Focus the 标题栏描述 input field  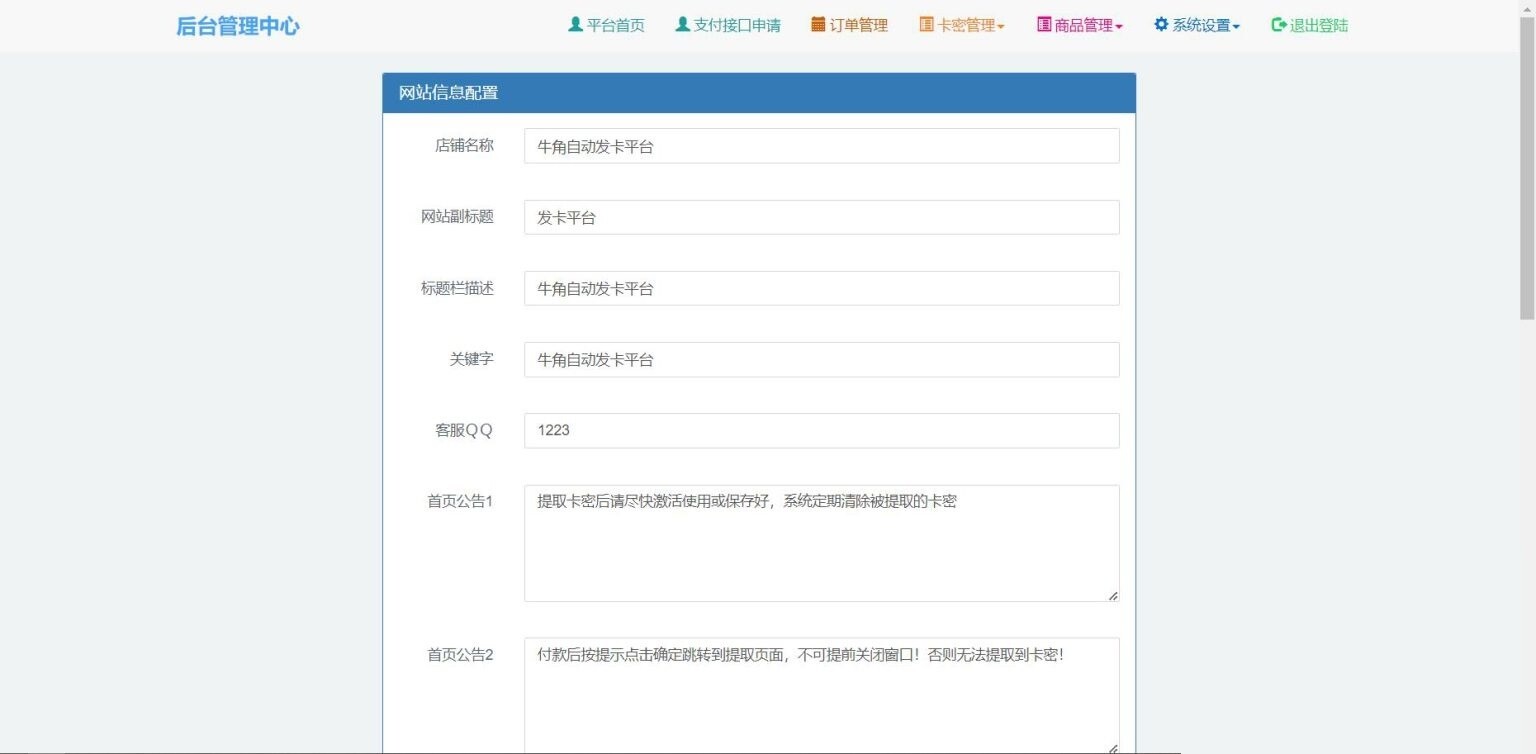point(821,288)
